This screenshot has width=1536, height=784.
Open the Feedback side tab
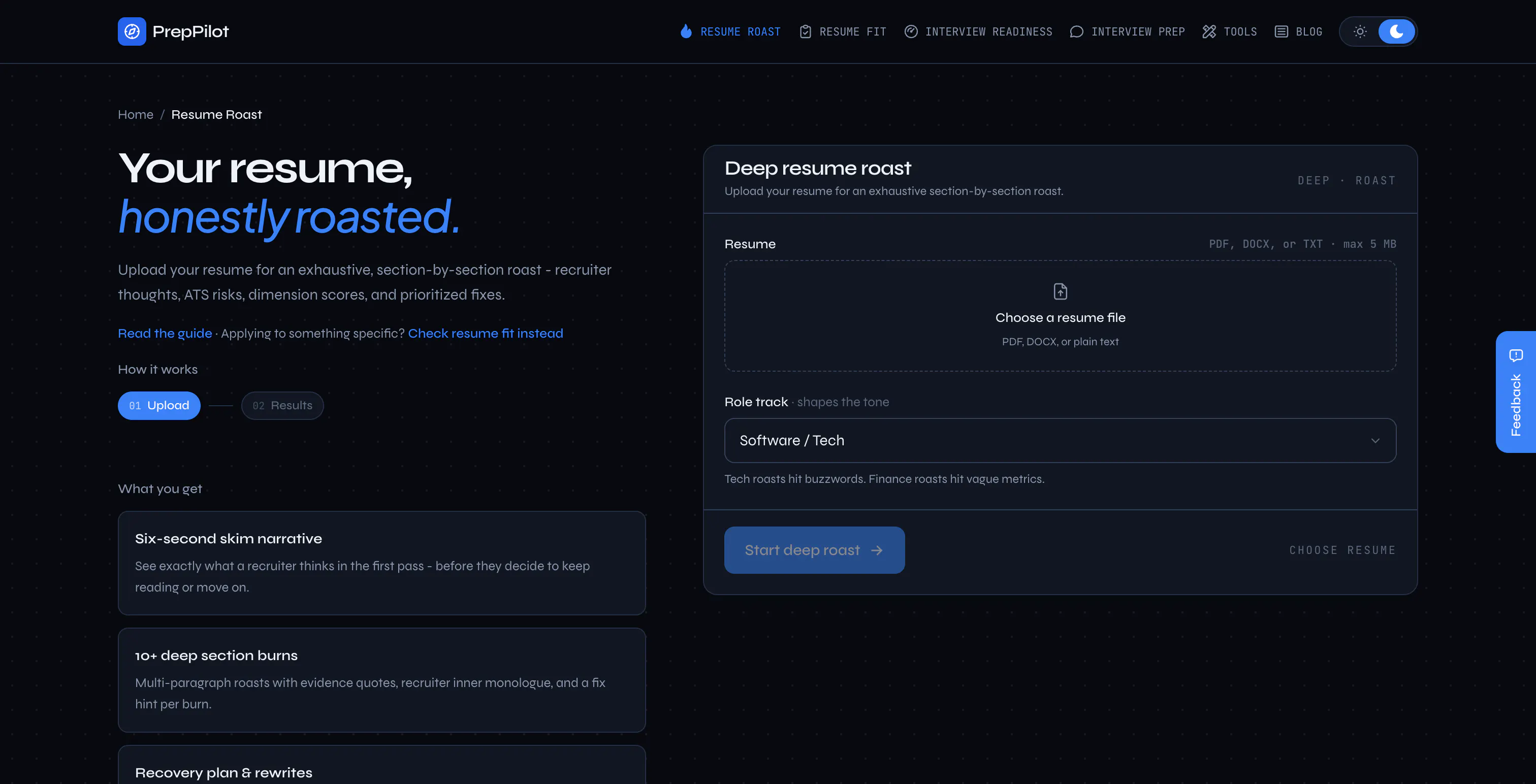point(1516,391)
